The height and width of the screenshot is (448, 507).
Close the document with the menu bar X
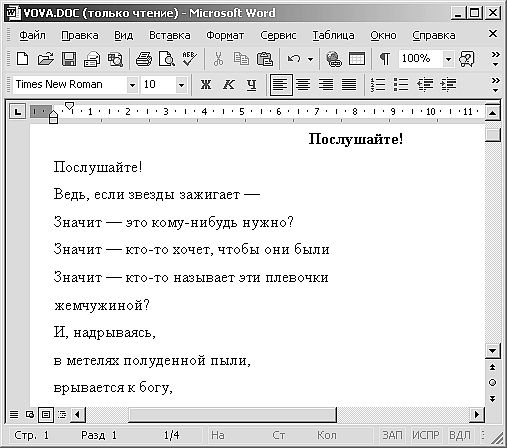coord(493,34)
